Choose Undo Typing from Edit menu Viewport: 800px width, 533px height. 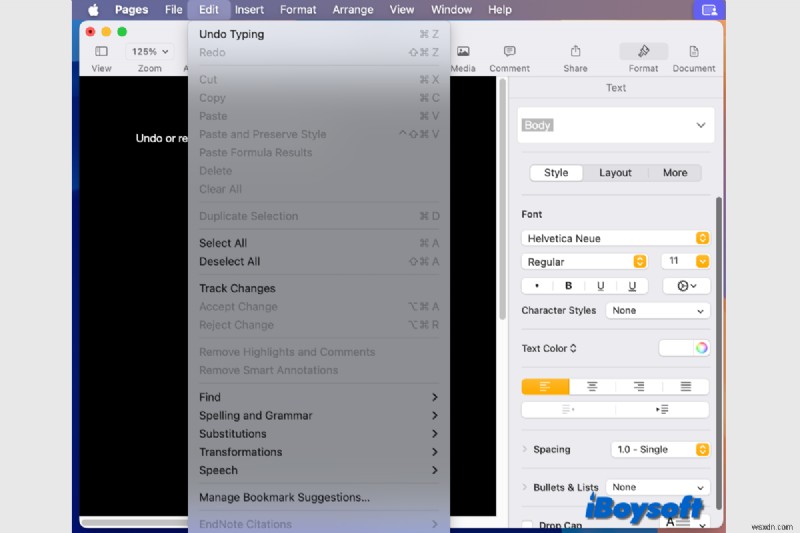[x=319, y=34]
